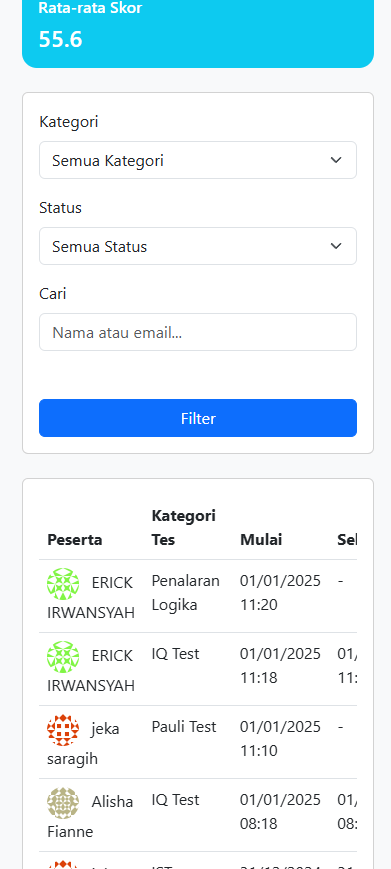Focus the Nama atau email search field
The image size is (391, 869).
[x=198, y=332]
